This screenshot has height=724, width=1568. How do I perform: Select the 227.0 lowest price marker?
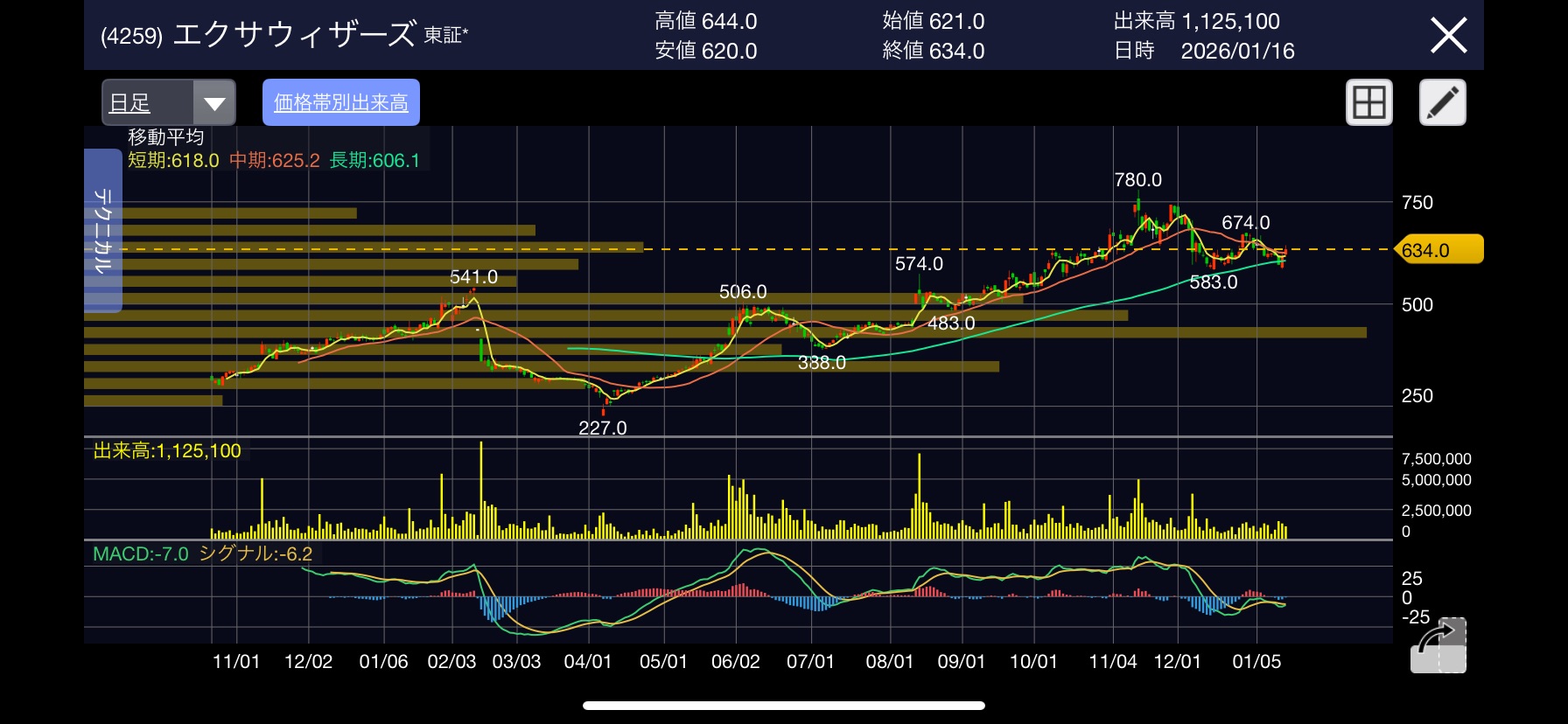click(602, 428)
